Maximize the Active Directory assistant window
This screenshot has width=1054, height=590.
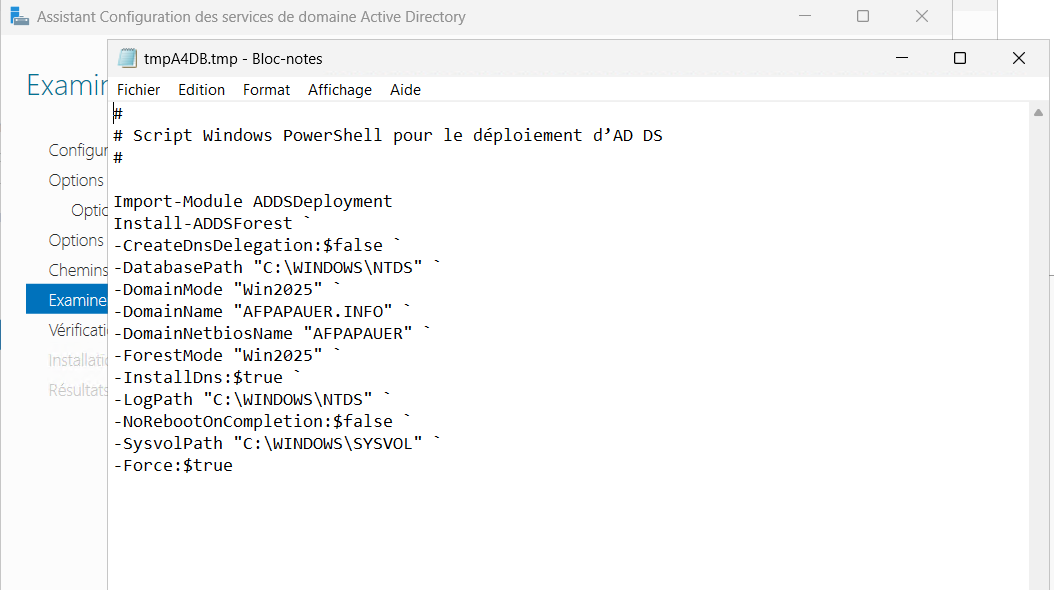(863, 17)
